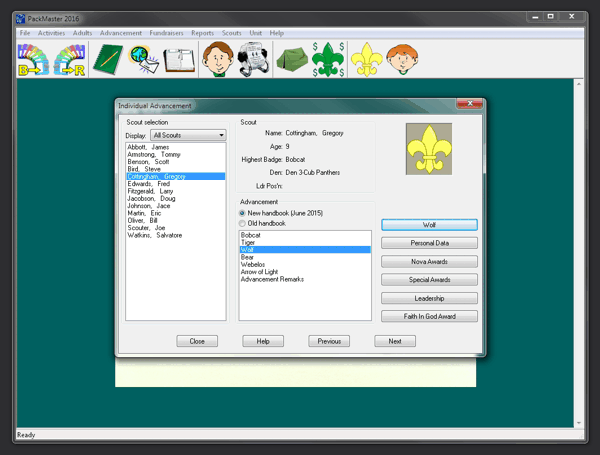The image size is (600, 455).
Task: Open the day planner calendar icon
Action: point(179,60)
